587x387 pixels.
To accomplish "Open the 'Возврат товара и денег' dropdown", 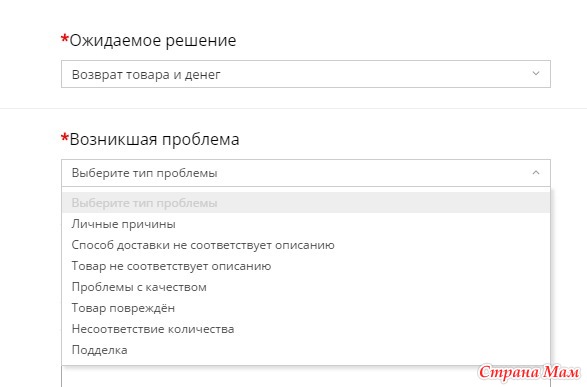I will click(x=306, y=74).
